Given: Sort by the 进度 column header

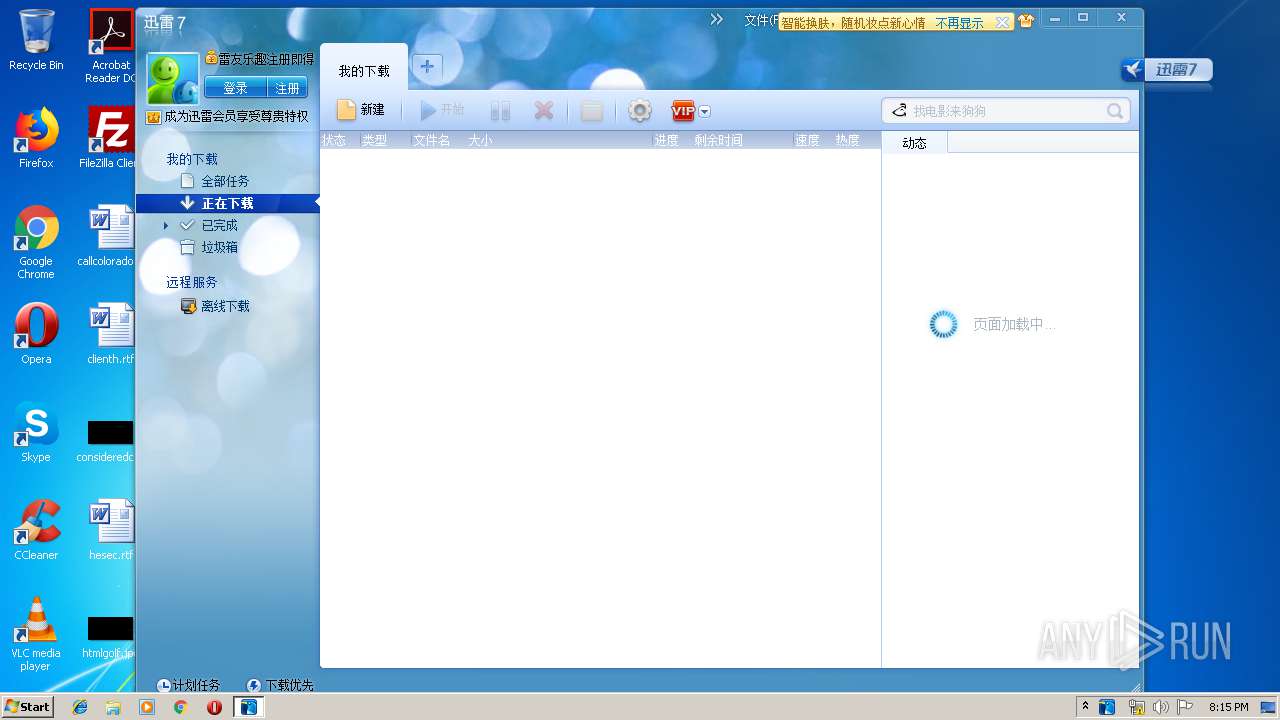Looking at the screenshot, I should coord(666,141).
